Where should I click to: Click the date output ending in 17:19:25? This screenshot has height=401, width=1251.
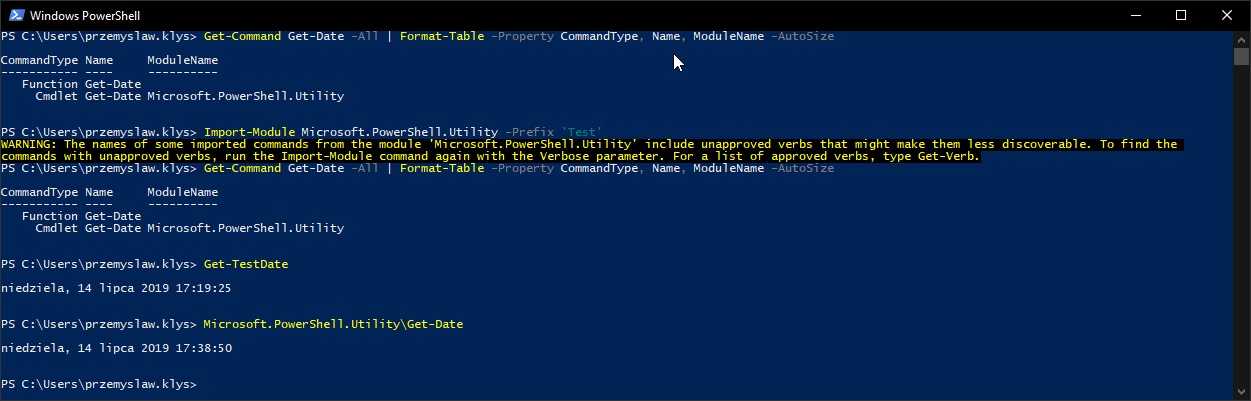click(x=116, y=288)
